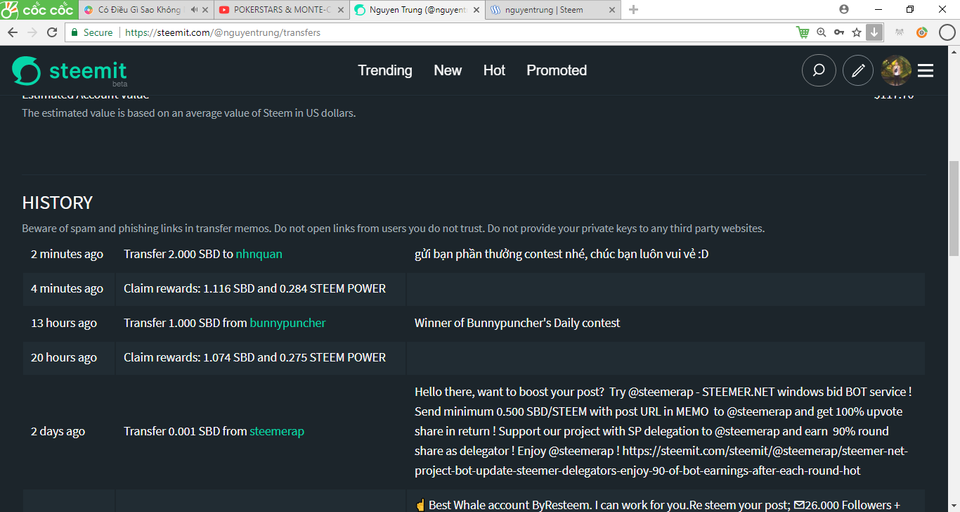The width and height of the screenshot is (960, 512).
Task: Go to Steemit home via the logo
Action: (69, 72)
